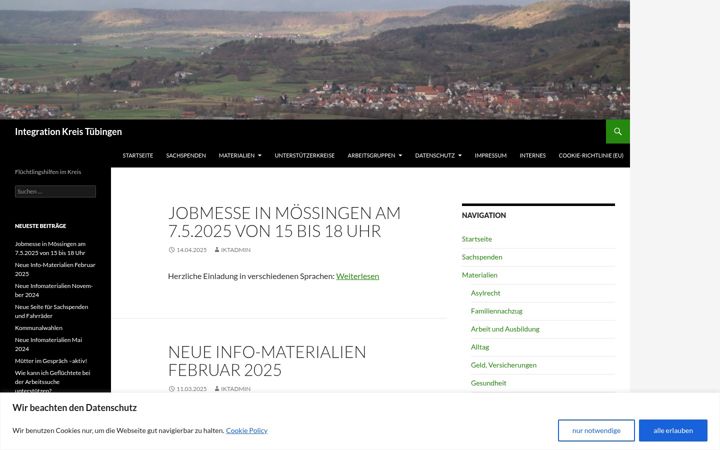Screen dimensions: 720x450
Task: Open the green search icon button
Action: pos(618,131)
